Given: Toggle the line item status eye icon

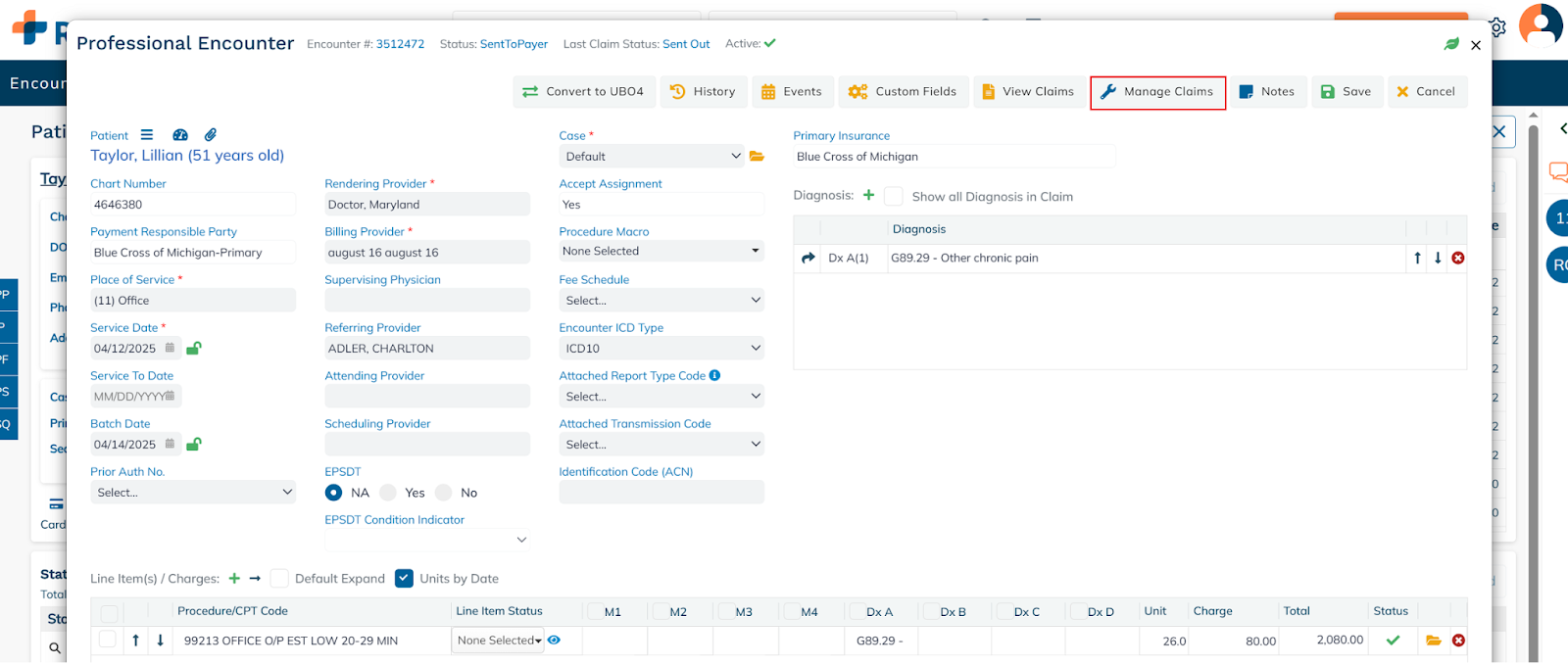Looking at the screenshot, I should [x=555, y=641].
